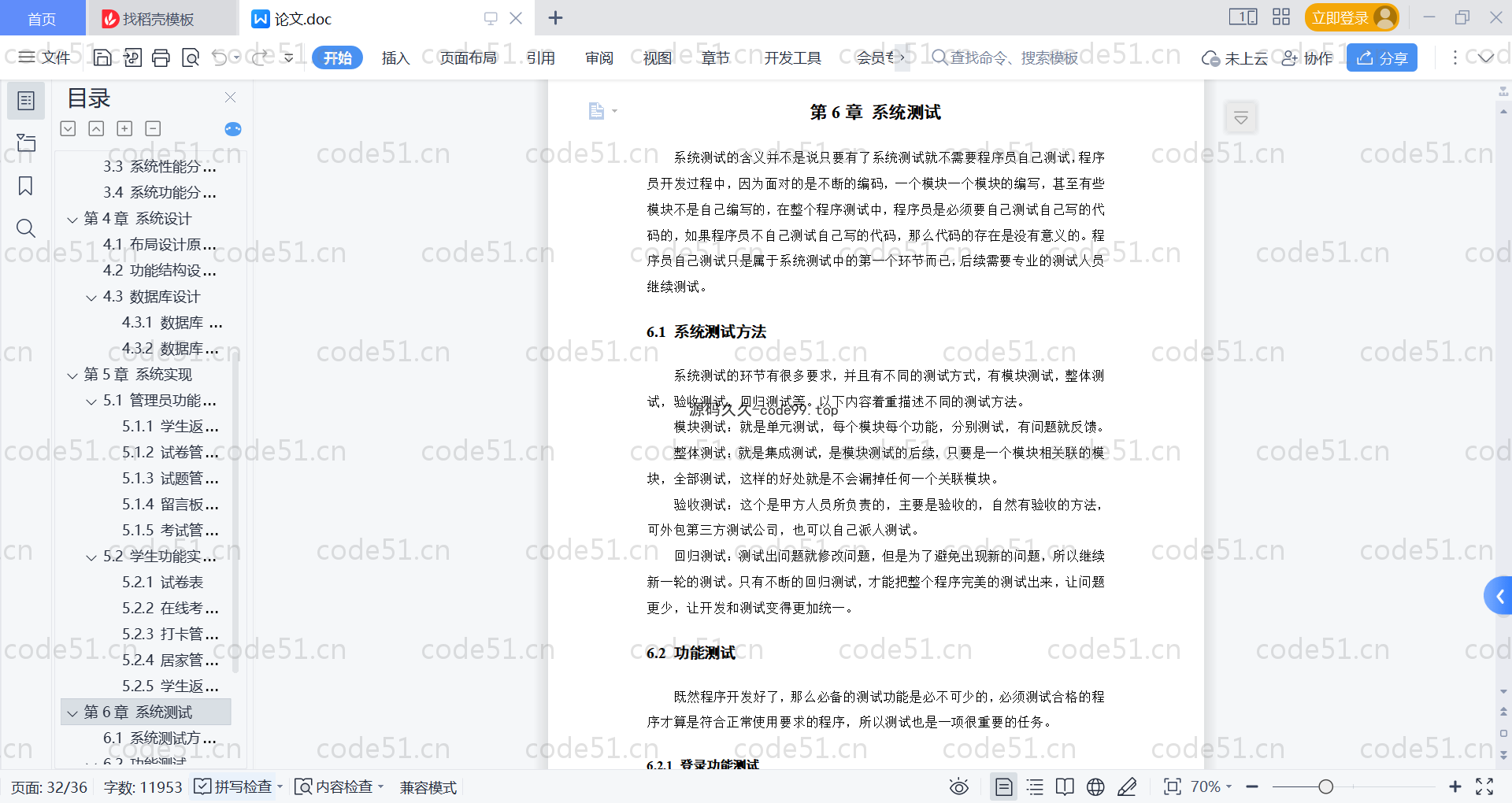Select outline entry 3.4 系统功能分
This screenshot has height=803, width=1512.
click(x=160, y=192)
